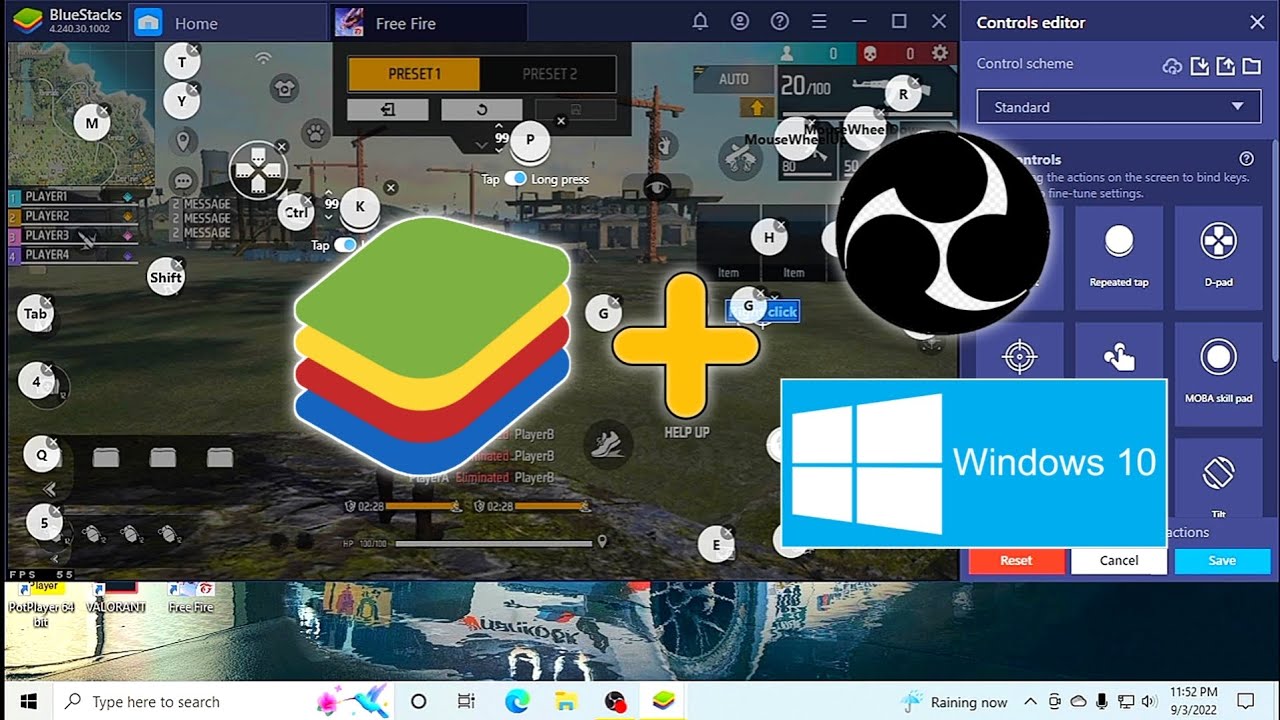The image size is (1280, 720).
Task: Select the crosshair aim control
Action: tap(1019, 358)
